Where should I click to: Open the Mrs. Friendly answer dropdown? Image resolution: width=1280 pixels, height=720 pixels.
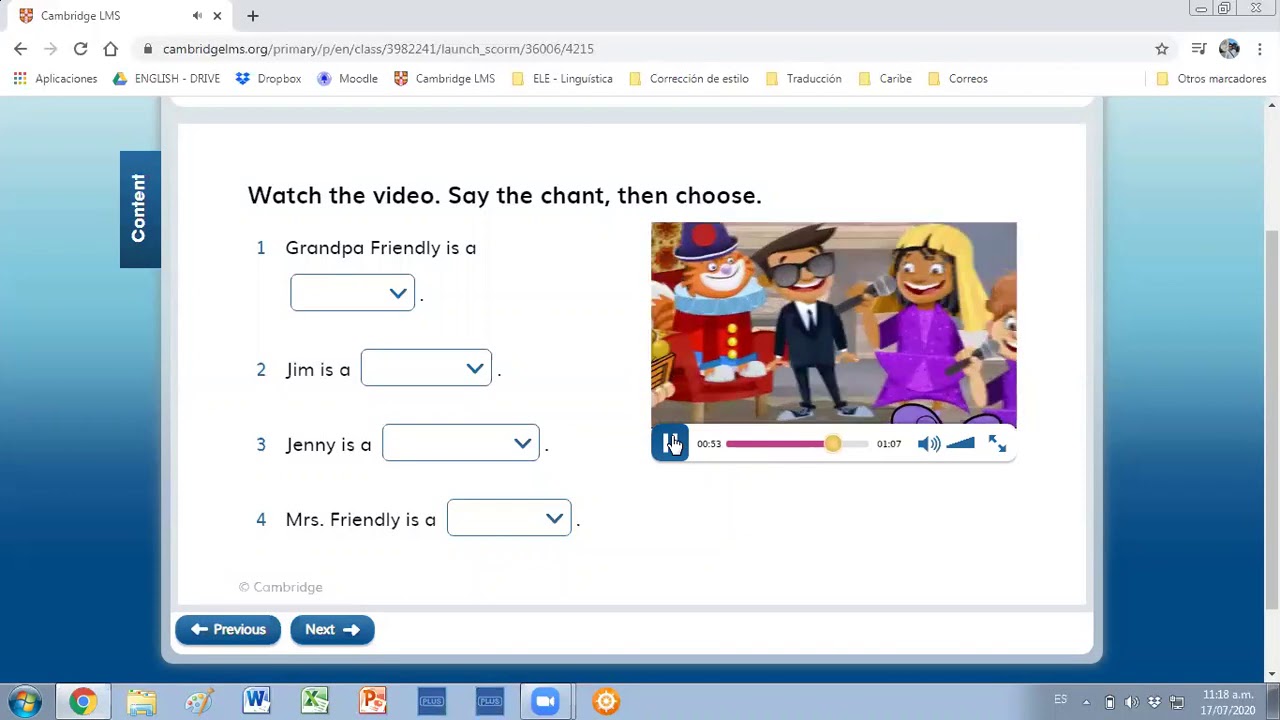click(509, 518)
